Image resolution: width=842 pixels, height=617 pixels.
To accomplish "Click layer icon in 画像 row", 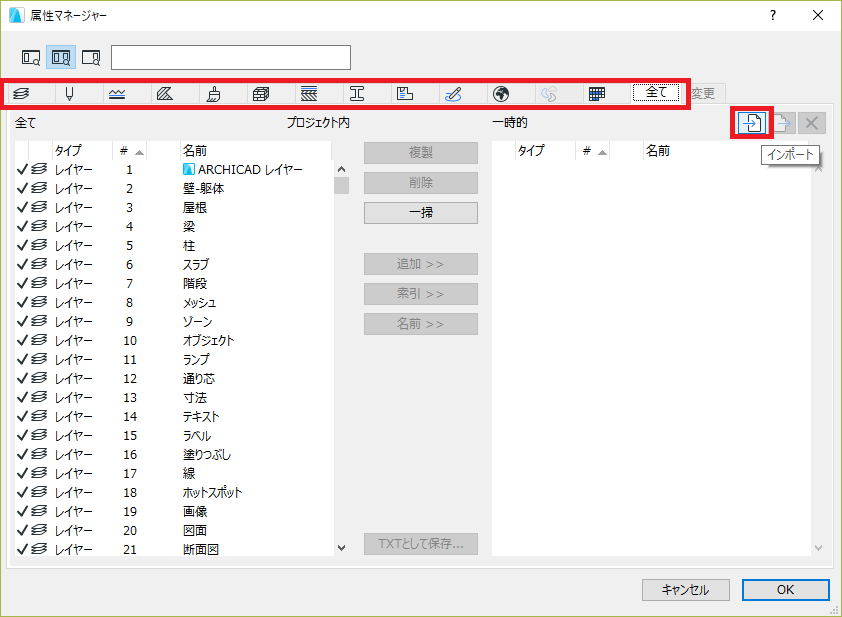I will [39, 511].
